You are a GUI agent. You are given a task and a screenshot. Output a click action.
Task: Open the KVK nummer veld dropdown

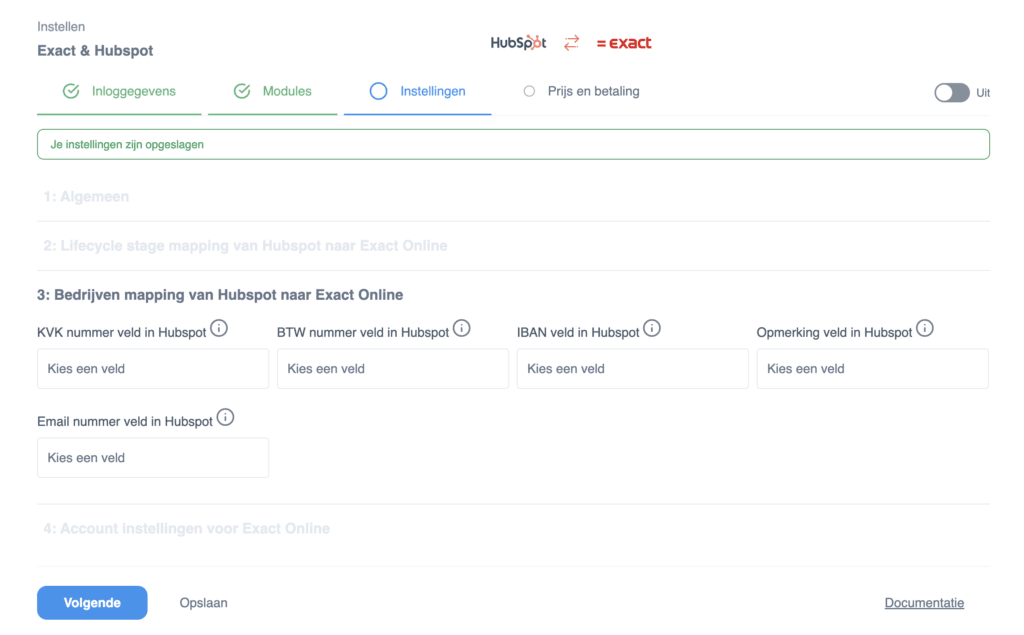153,369
